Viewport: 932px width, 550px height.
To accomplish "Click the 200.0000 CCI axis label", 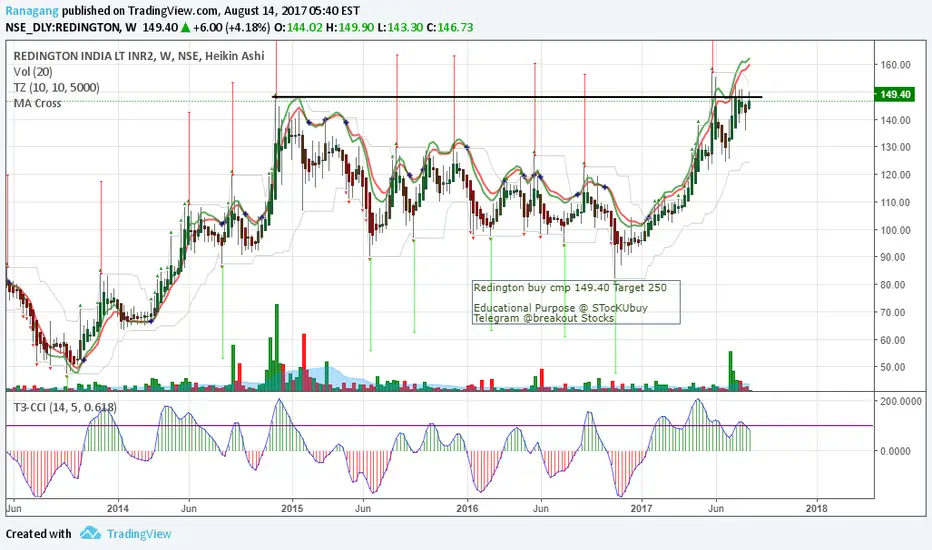I will (x=900, y=401).
